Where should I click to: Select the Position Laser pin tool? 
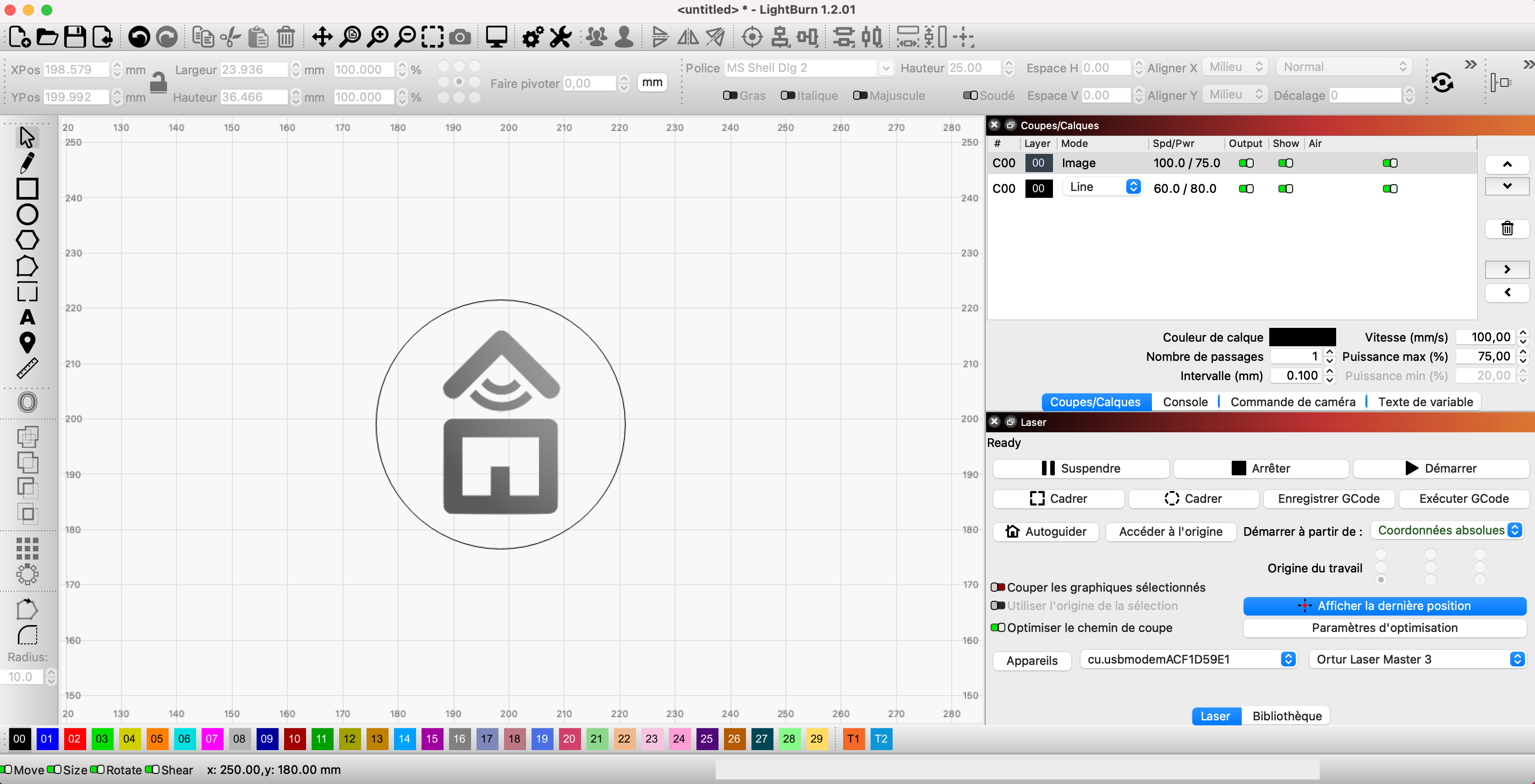pyautogui.click(x=27, y=343)
